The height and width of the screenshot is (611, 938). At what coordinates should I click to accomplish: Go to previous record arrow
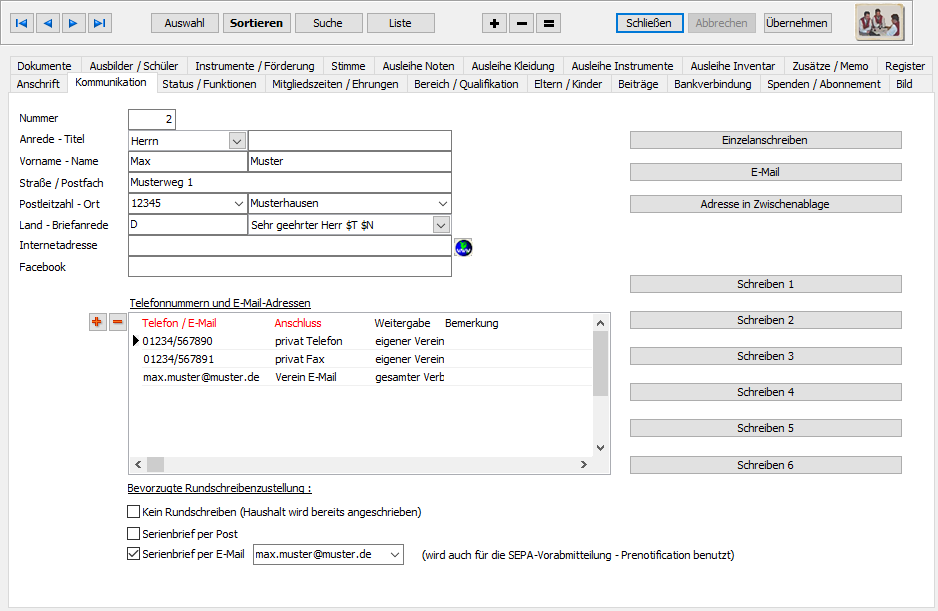[x=48, y=23]
